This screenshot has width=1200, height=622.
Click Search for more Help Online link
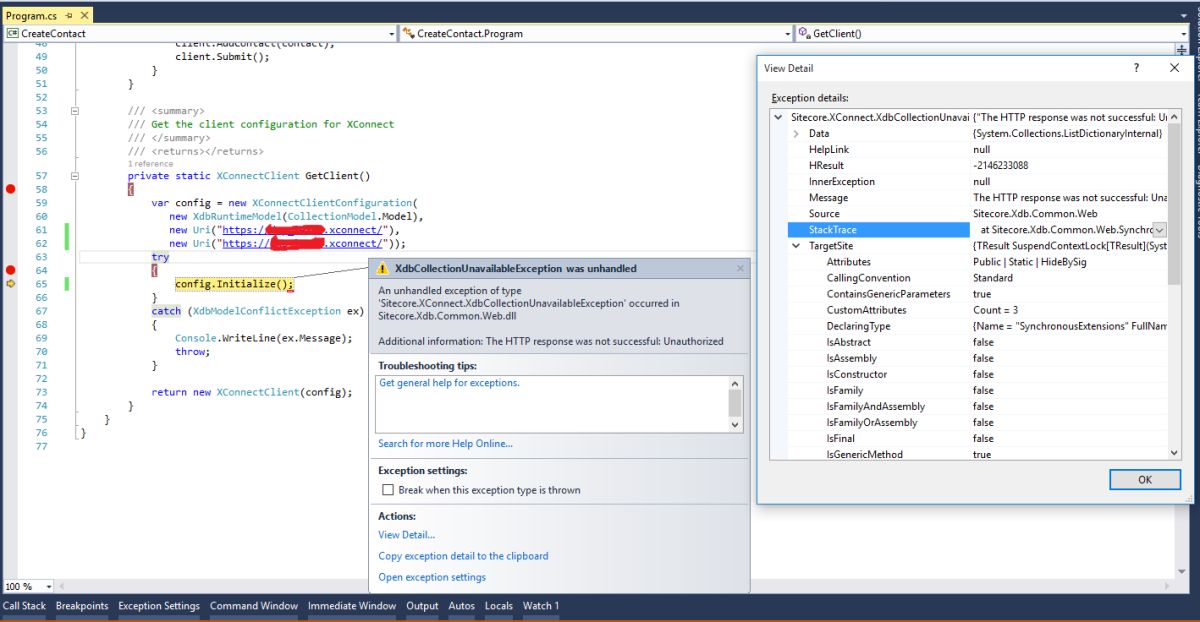[445, 444]
